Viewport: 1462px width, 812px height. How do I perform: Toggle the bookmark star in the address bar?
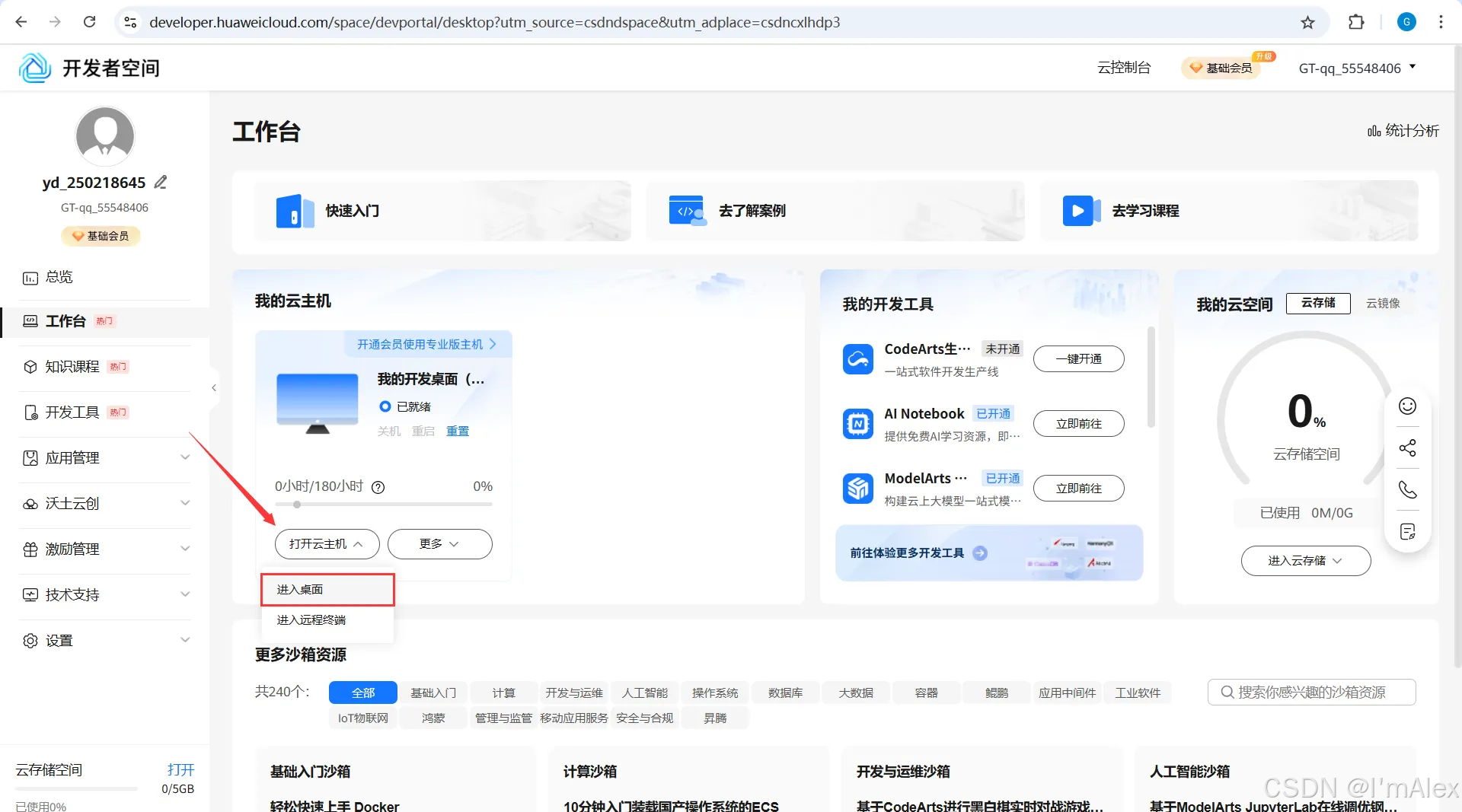click(x=1308, y=22)
